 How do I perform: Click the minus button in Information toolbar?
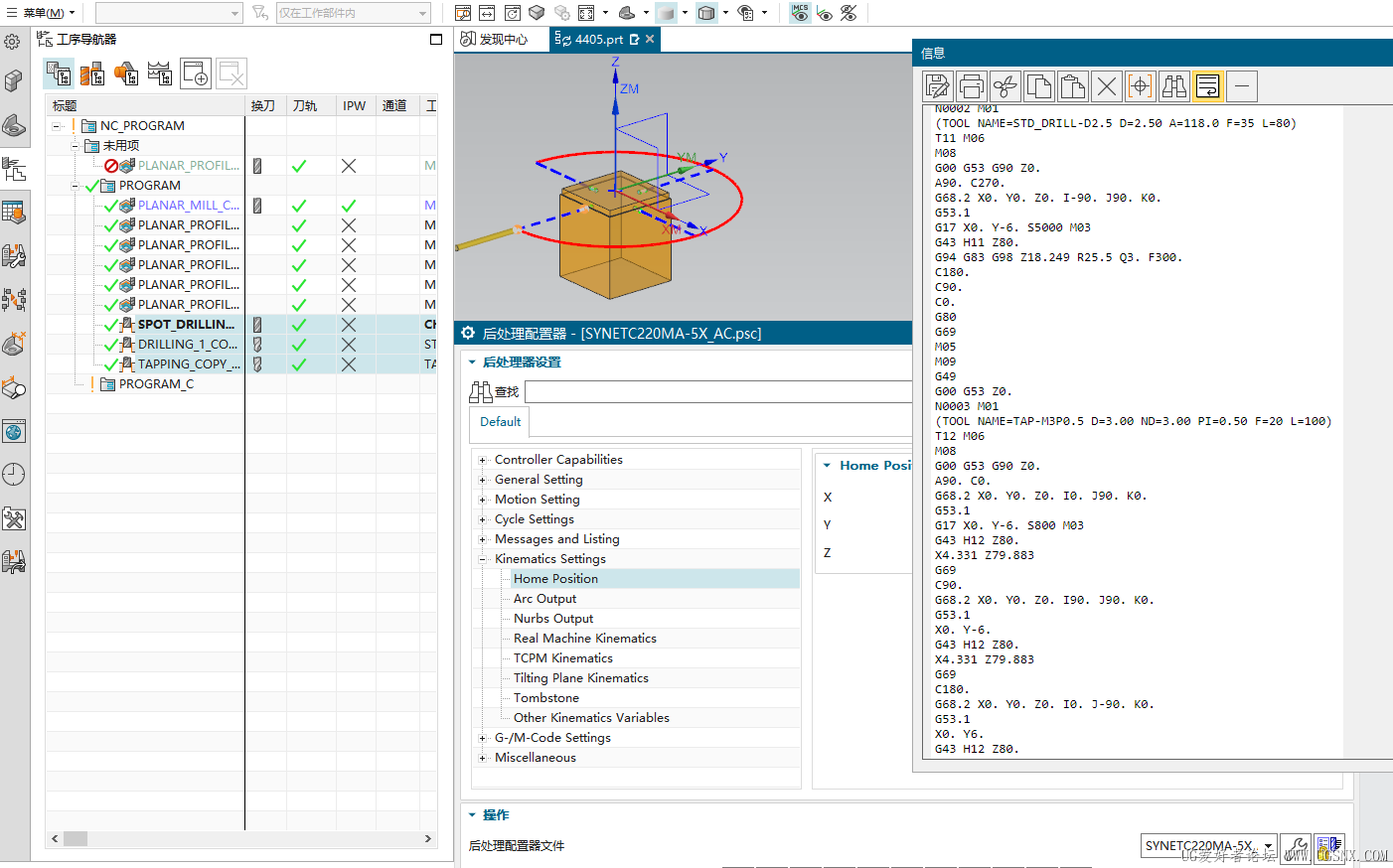1242,86
